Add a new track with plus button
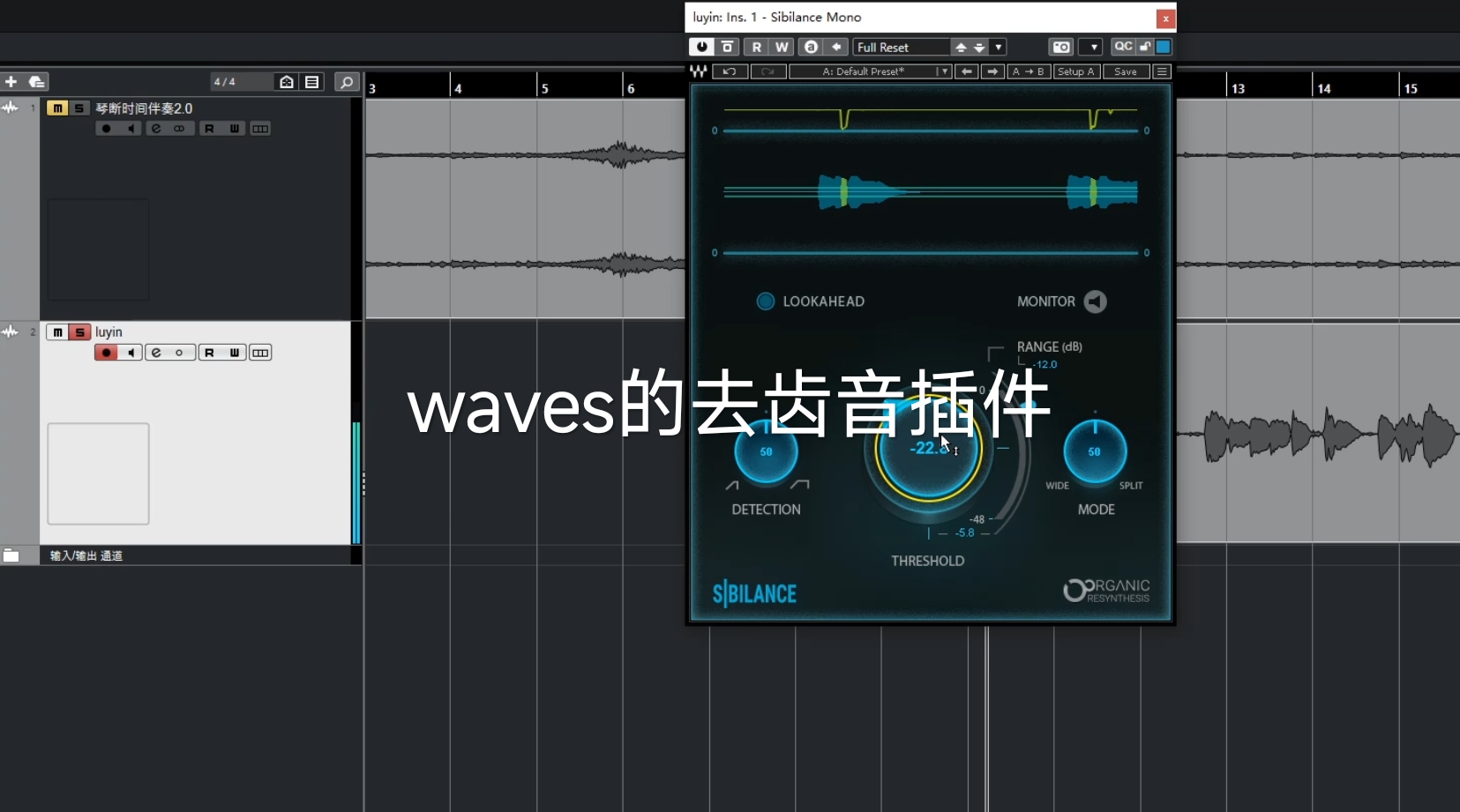1460x812 pixels. [x=11, y=81]
